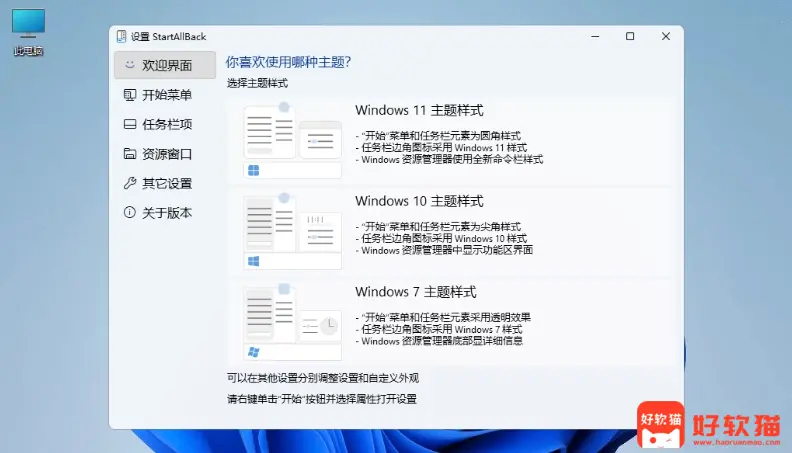
Task: Click the wrench icon beside 其它设置
Action: tap(130, 183)
